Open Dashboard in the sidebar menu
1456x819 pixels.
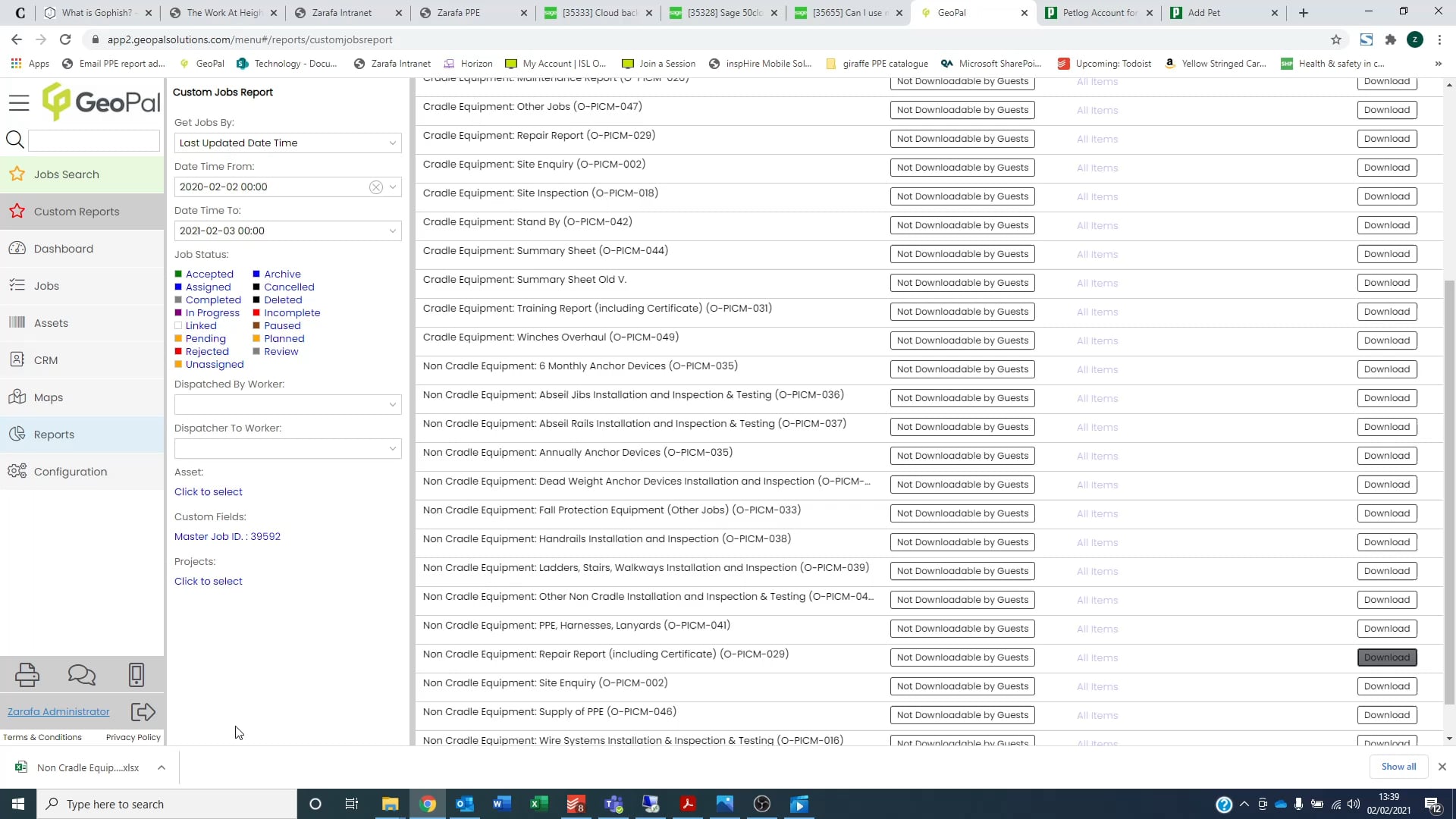(x=64, y=249)
